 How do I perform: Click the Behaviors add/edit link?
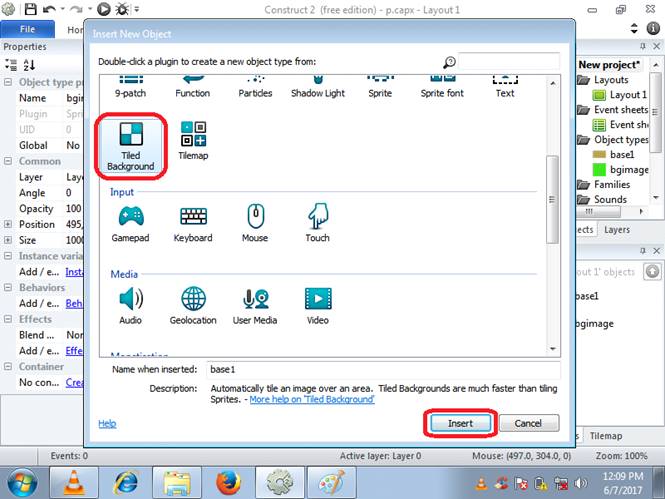pos(74,304)
